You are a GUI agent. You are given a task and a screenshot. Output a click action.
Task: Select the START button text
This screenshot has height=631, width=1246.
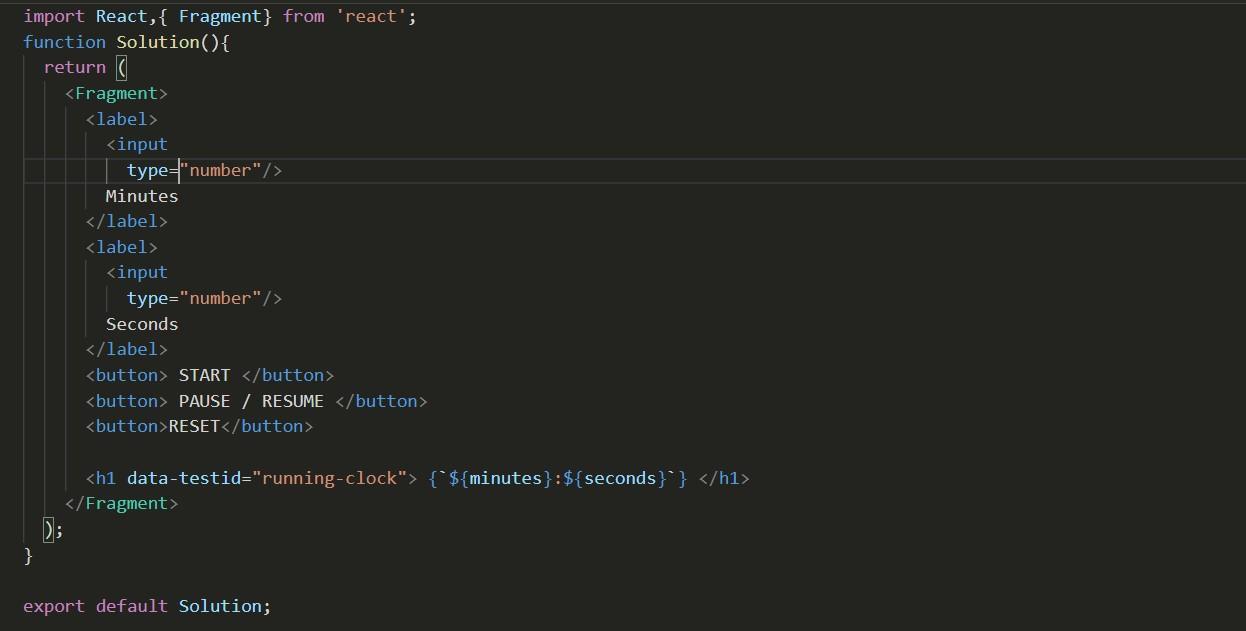[204, 375]
